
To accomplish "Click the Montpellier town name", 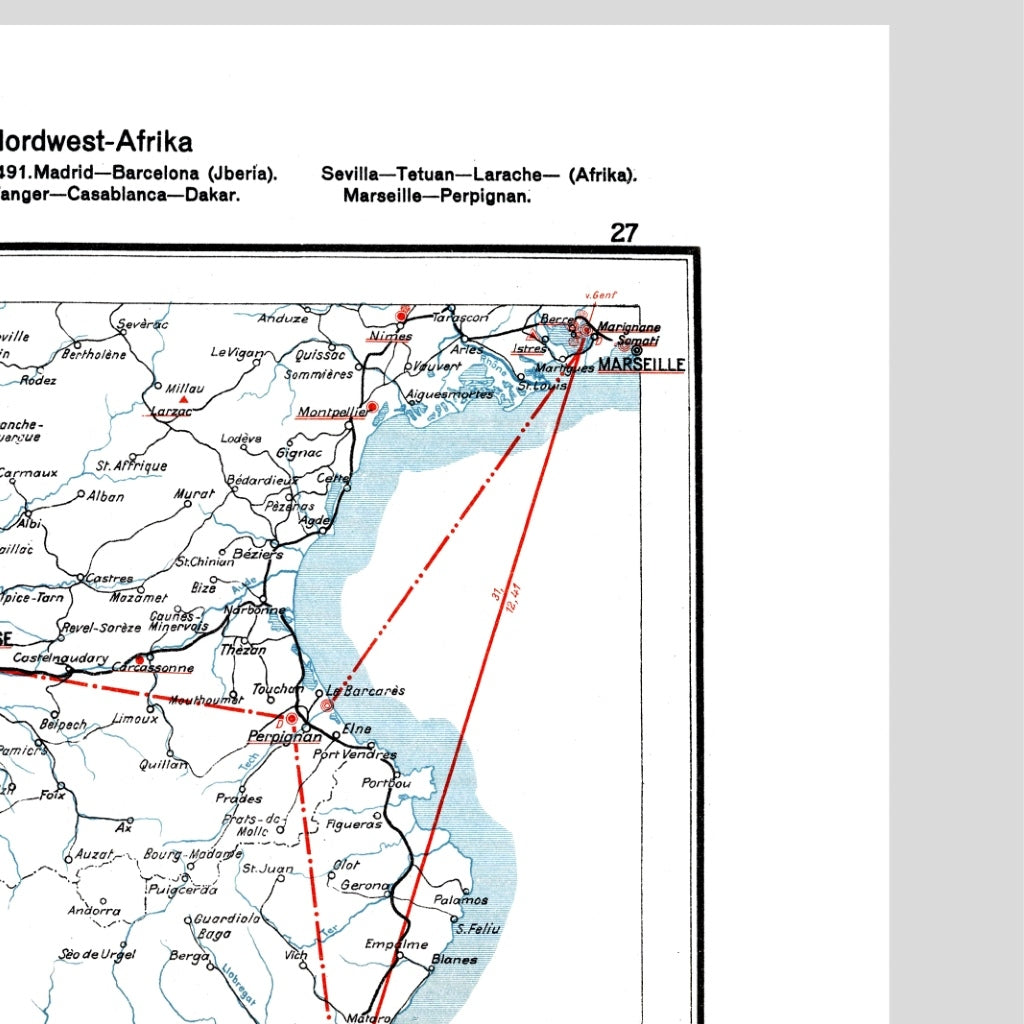I will [331, 412].
